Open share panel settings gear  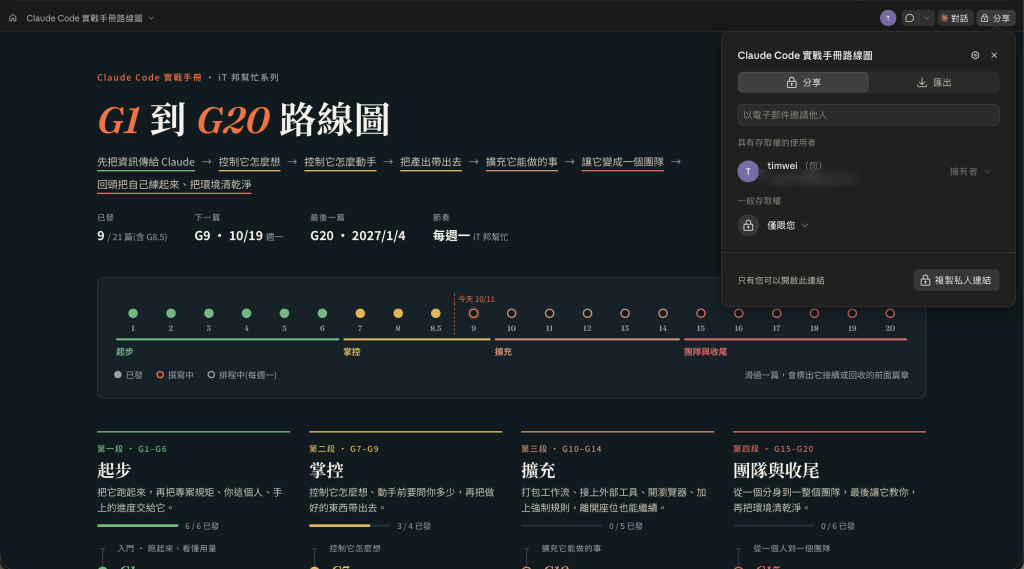click(x=975, y=56)
